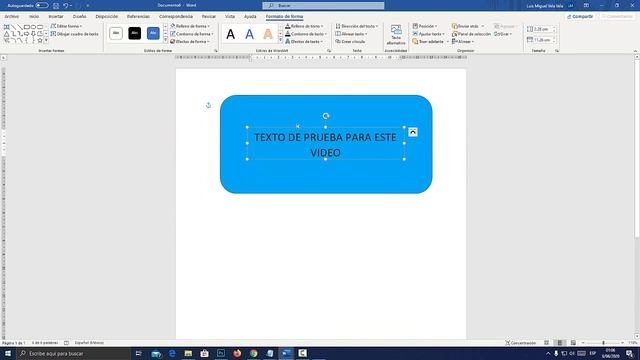Open the Ayuda tab
The height and width of the screenshot is (360, 640).
[x=250, y=16]
